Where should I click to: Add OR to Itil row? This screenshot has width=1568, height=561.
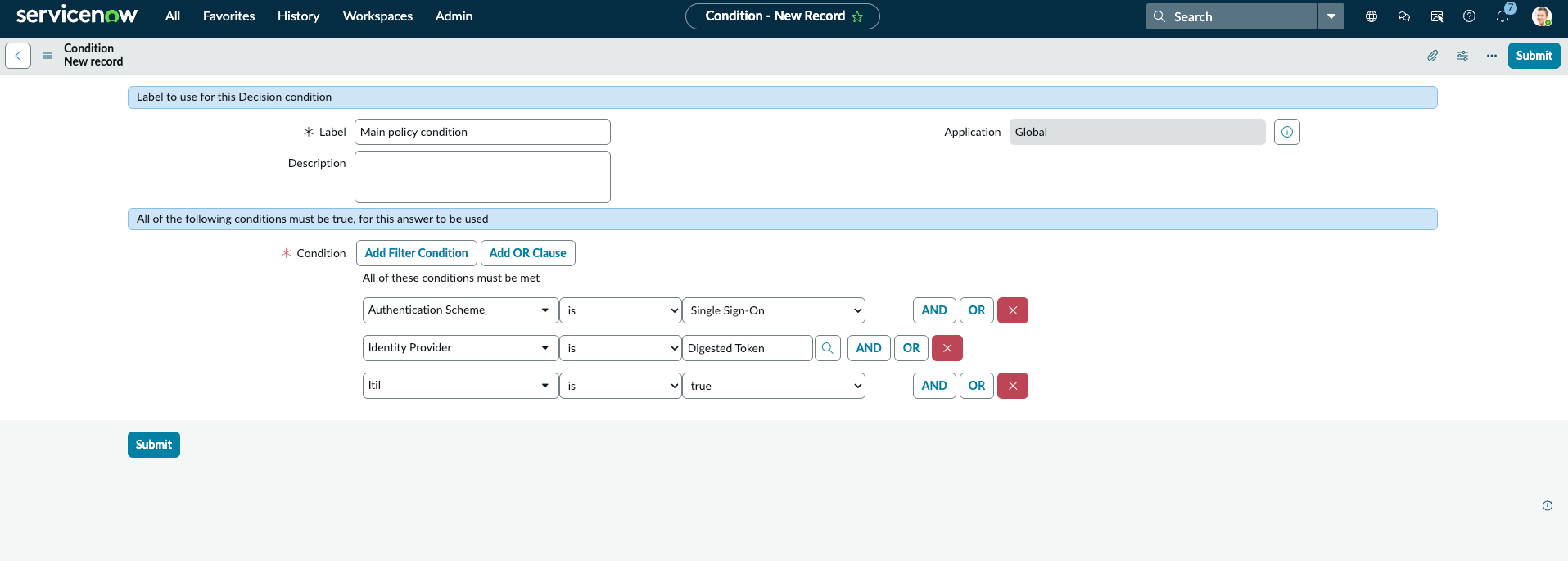pyautogui.click(x=977, y=386)
